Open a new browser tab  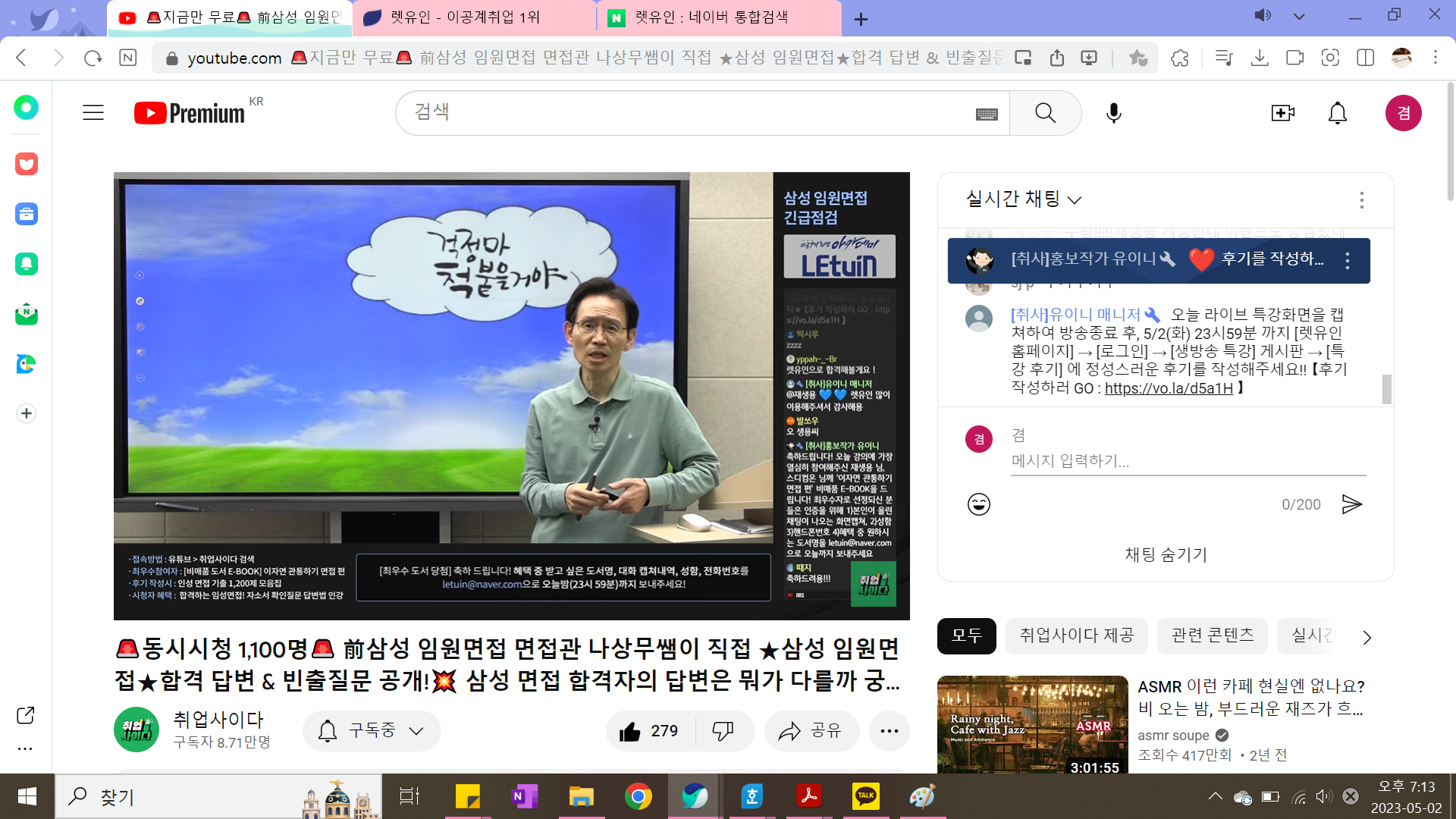(861, 19)
